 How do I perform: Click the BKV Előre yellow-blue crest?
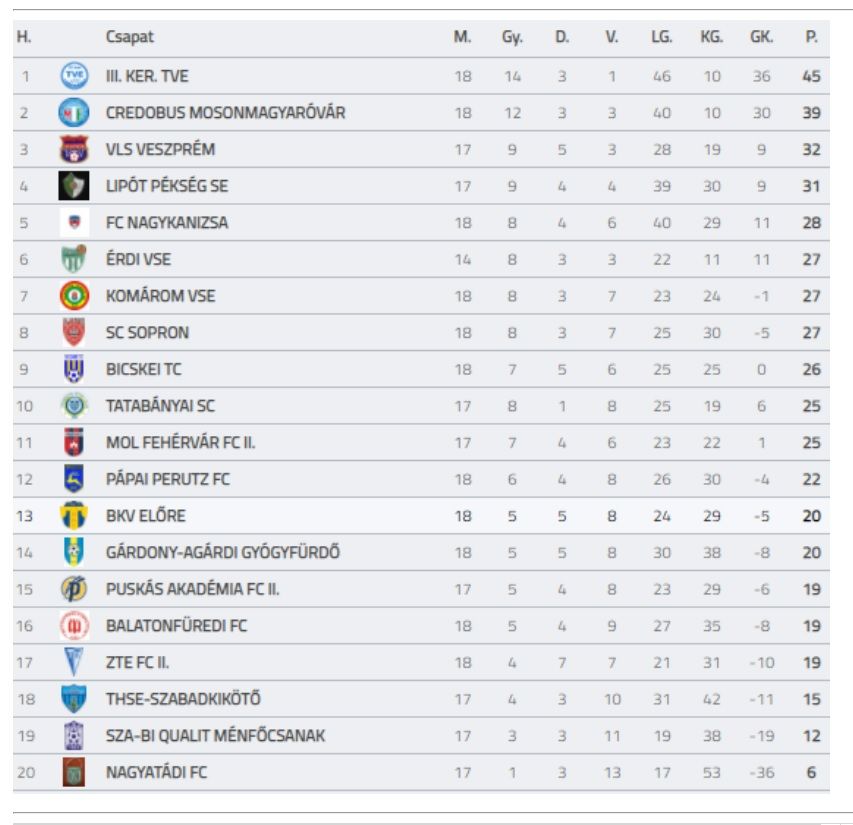(74, 516)
